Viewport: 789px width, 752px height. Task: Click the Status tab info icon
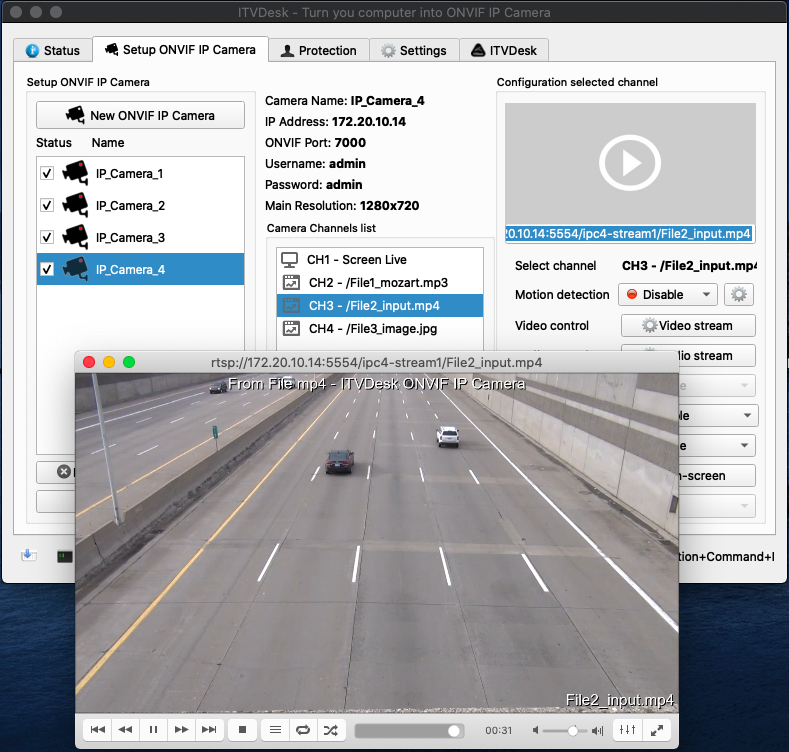(32, 50)
